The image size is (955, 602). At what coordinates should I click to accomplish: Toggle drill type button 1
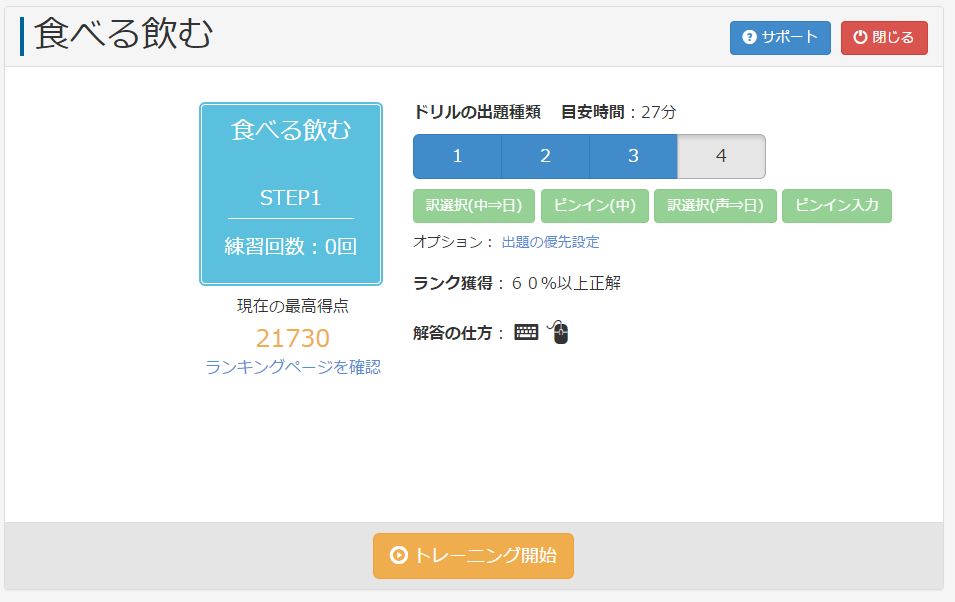coord(457,156)
